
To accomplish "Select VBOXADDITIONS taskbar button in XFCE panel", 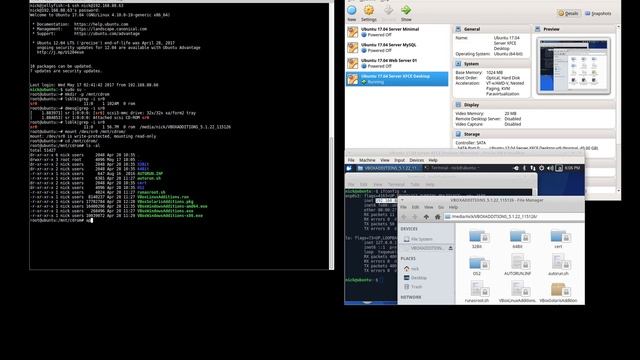I will (388, 168).
